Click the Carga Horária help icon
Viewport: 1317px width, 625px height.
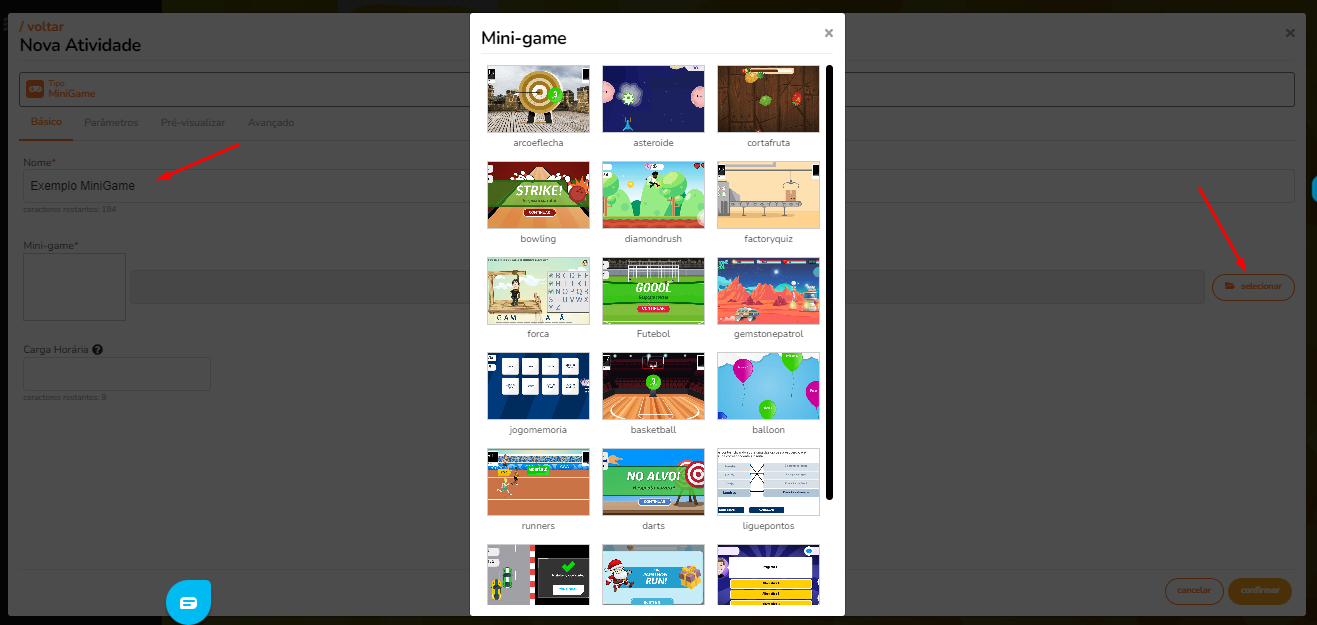coord(98,350)
